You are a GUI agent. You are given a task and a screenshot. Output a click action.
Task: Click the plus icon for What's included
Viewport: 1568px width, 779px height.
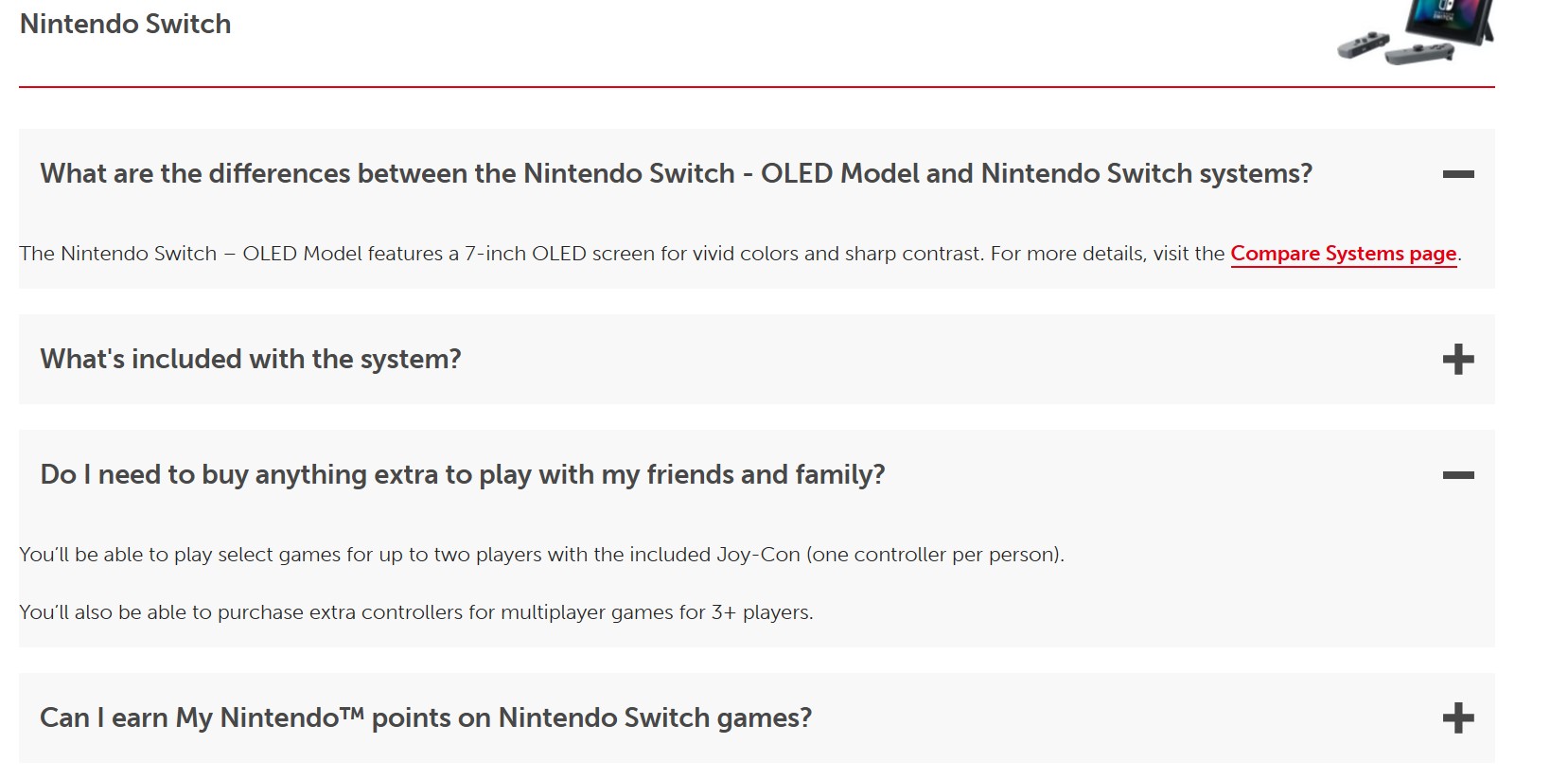pos(1457,360)
